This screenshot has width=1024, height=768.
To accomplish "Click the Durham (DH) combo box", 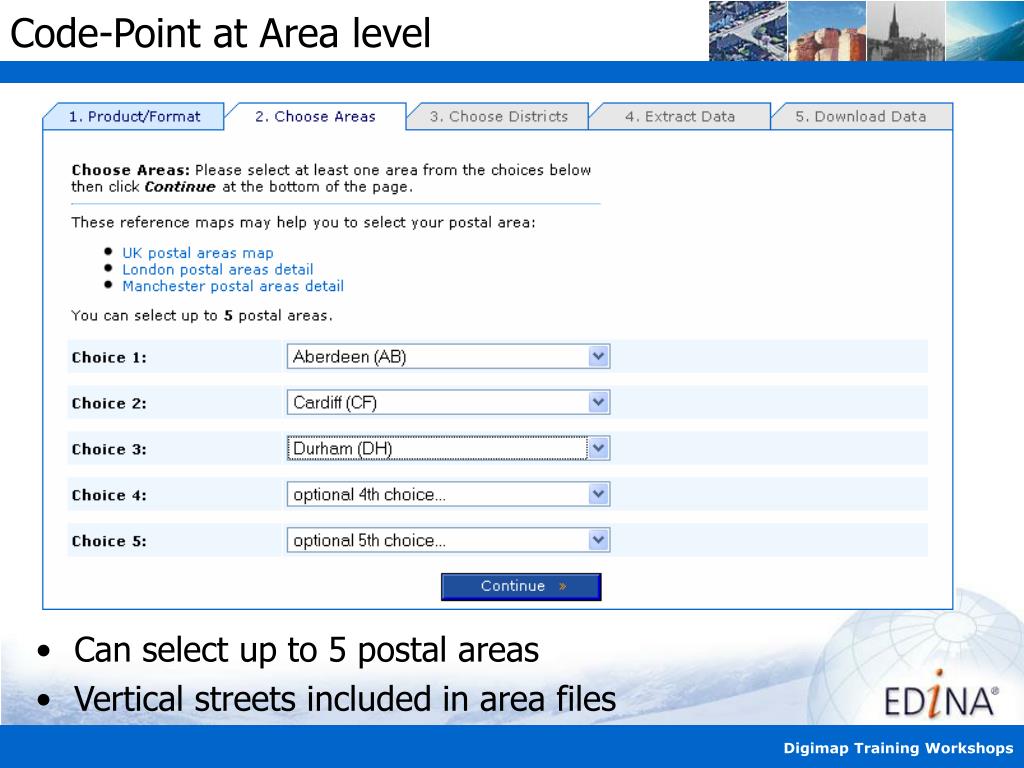I will click(449, 449).
